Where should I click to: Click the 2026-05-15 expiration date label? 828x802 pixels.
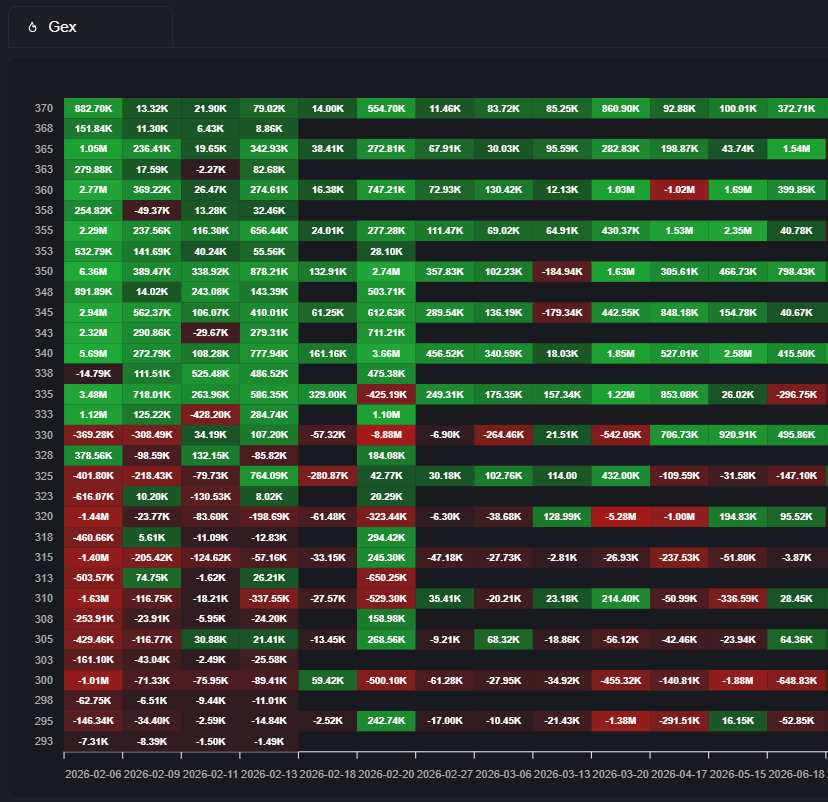tap(738, 774)
